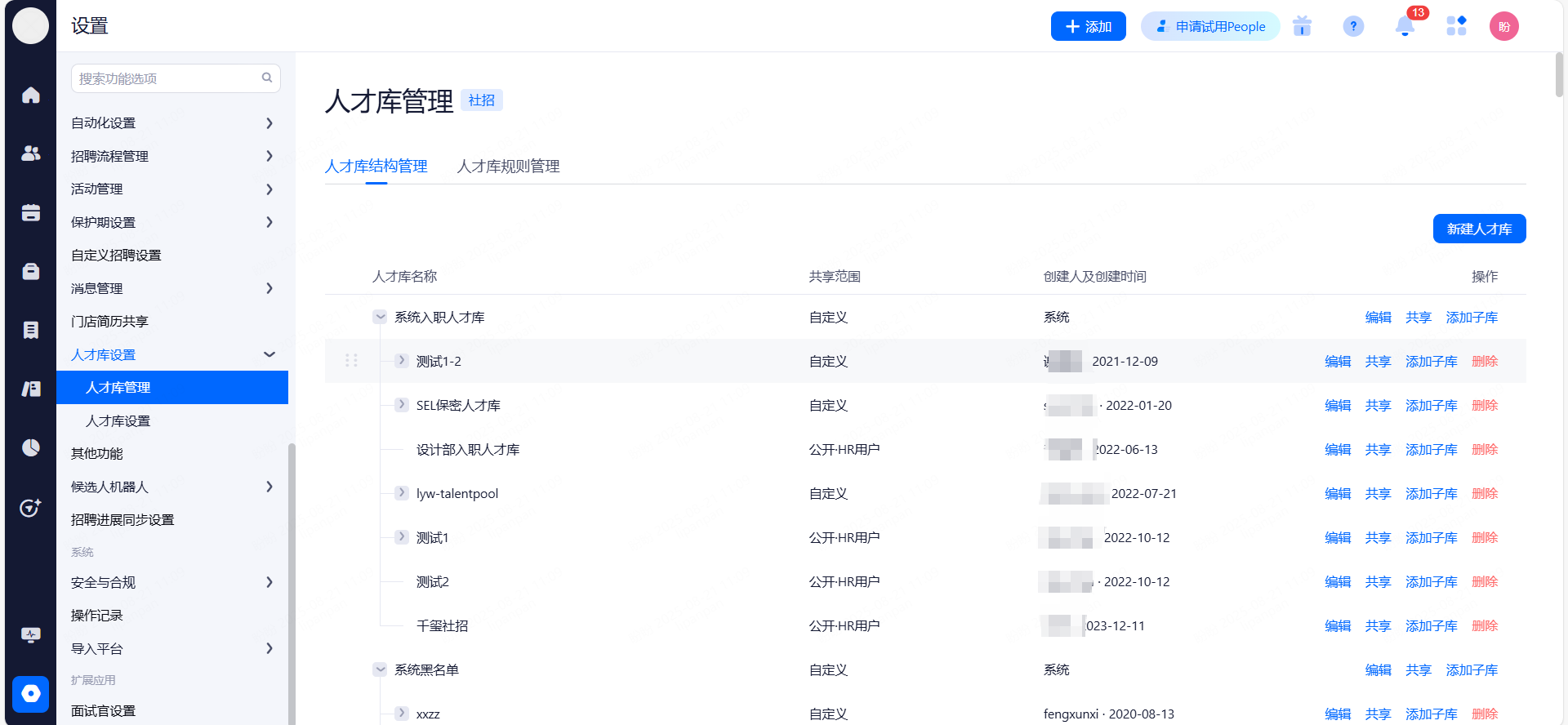Screen dimensions: 1568x725
Task: Collapse the 人才库设置 sidebar section
Action: click(269, 354)
